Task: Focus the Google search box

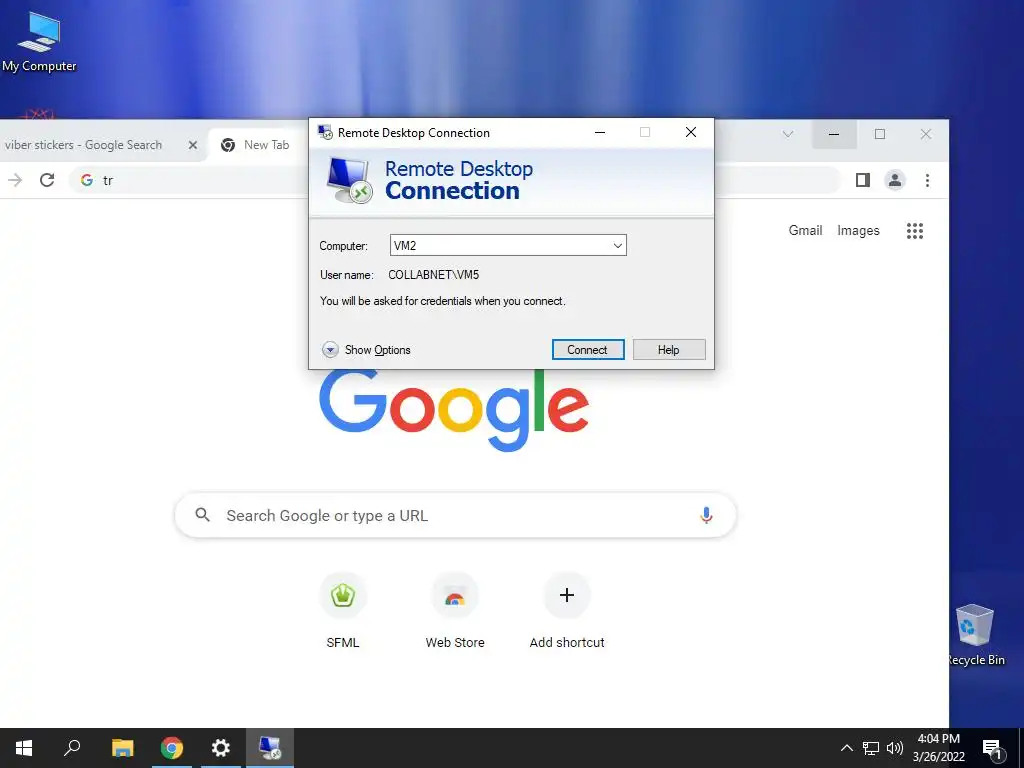Action: 455,515
